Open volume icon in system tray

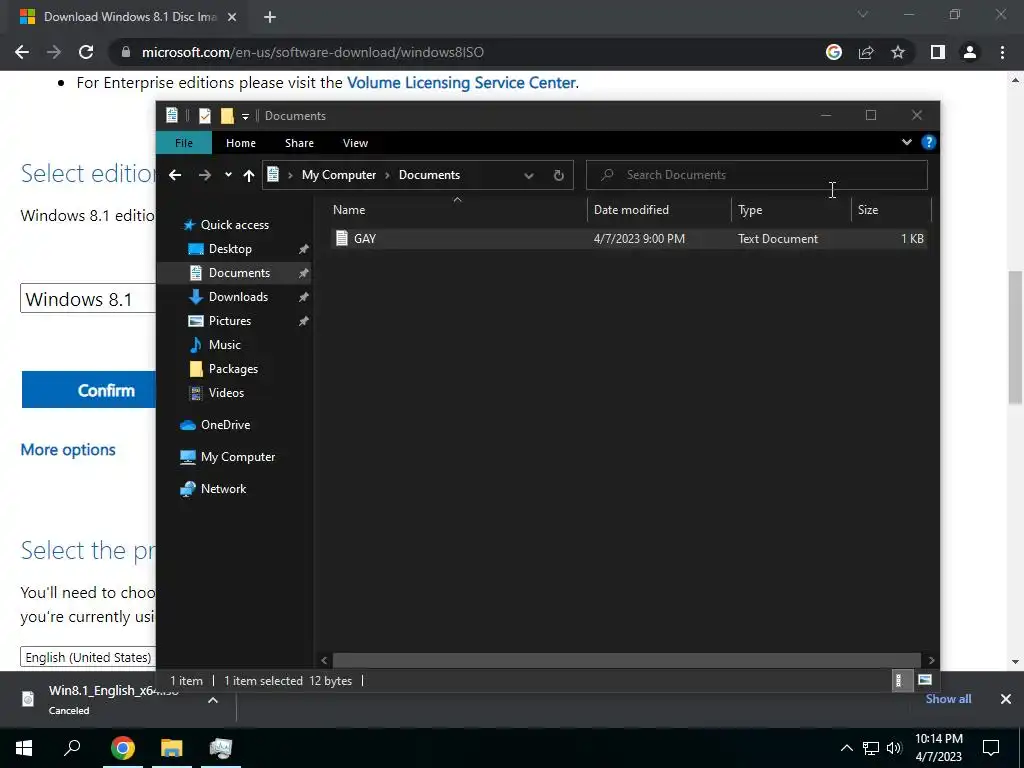(x=894, y=748)
